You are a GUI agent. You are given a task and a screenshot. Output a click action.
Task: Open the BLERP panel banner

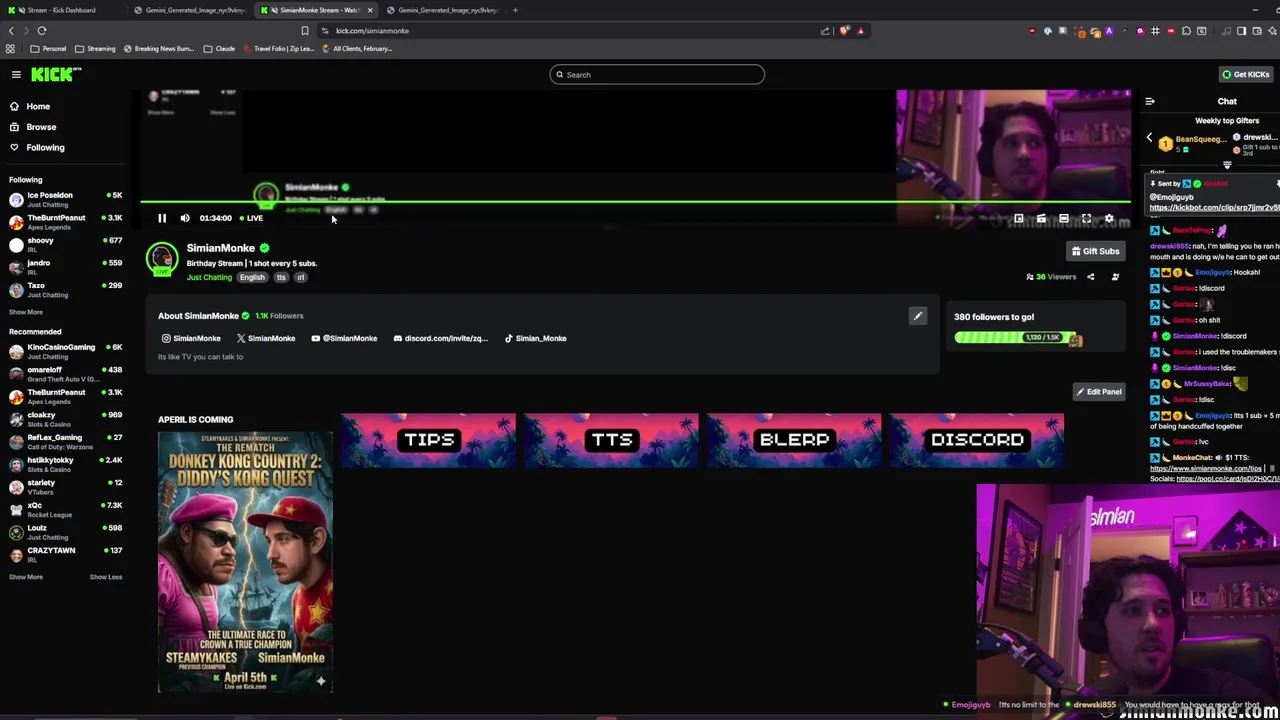click(x=794, y=440)
